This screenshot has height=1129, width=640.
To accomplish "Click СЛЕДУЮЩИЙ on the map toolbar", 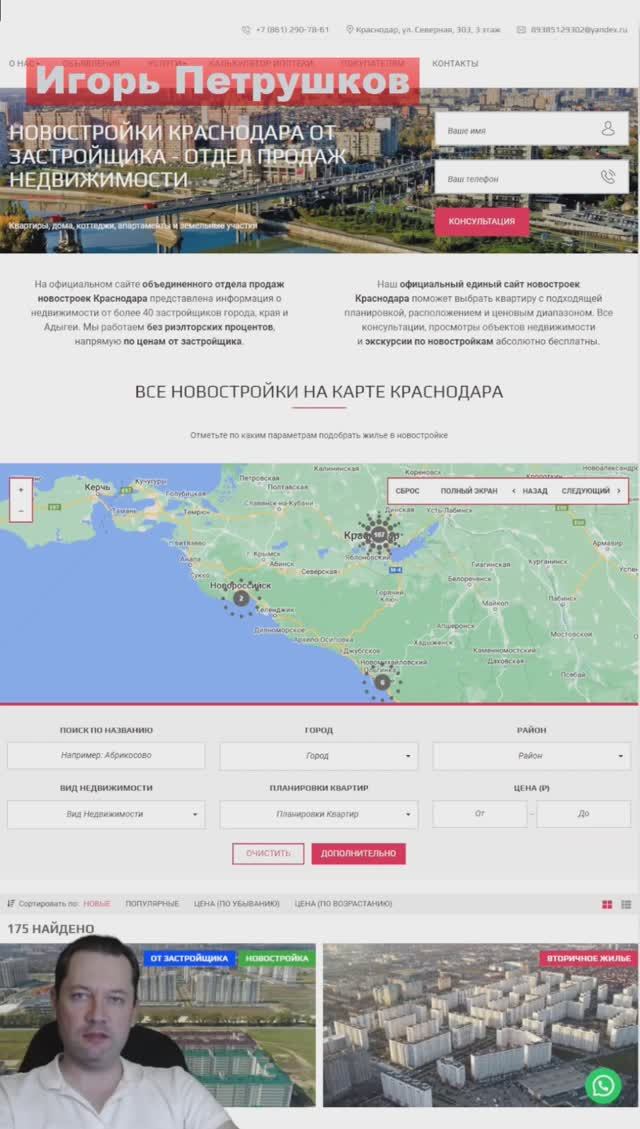I will (585, 491).
